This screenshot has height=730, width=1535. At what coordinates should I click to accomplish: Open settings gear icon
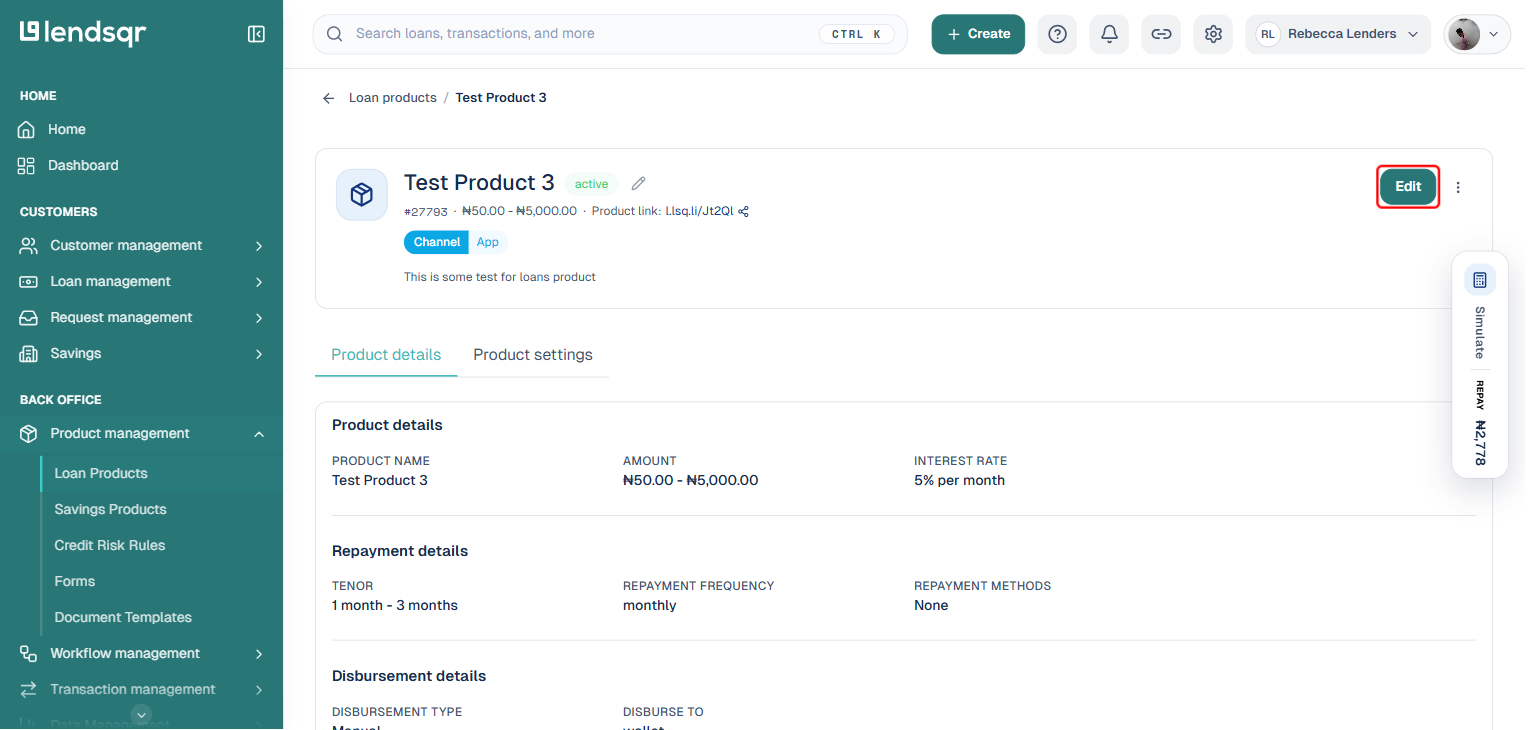1213,34
